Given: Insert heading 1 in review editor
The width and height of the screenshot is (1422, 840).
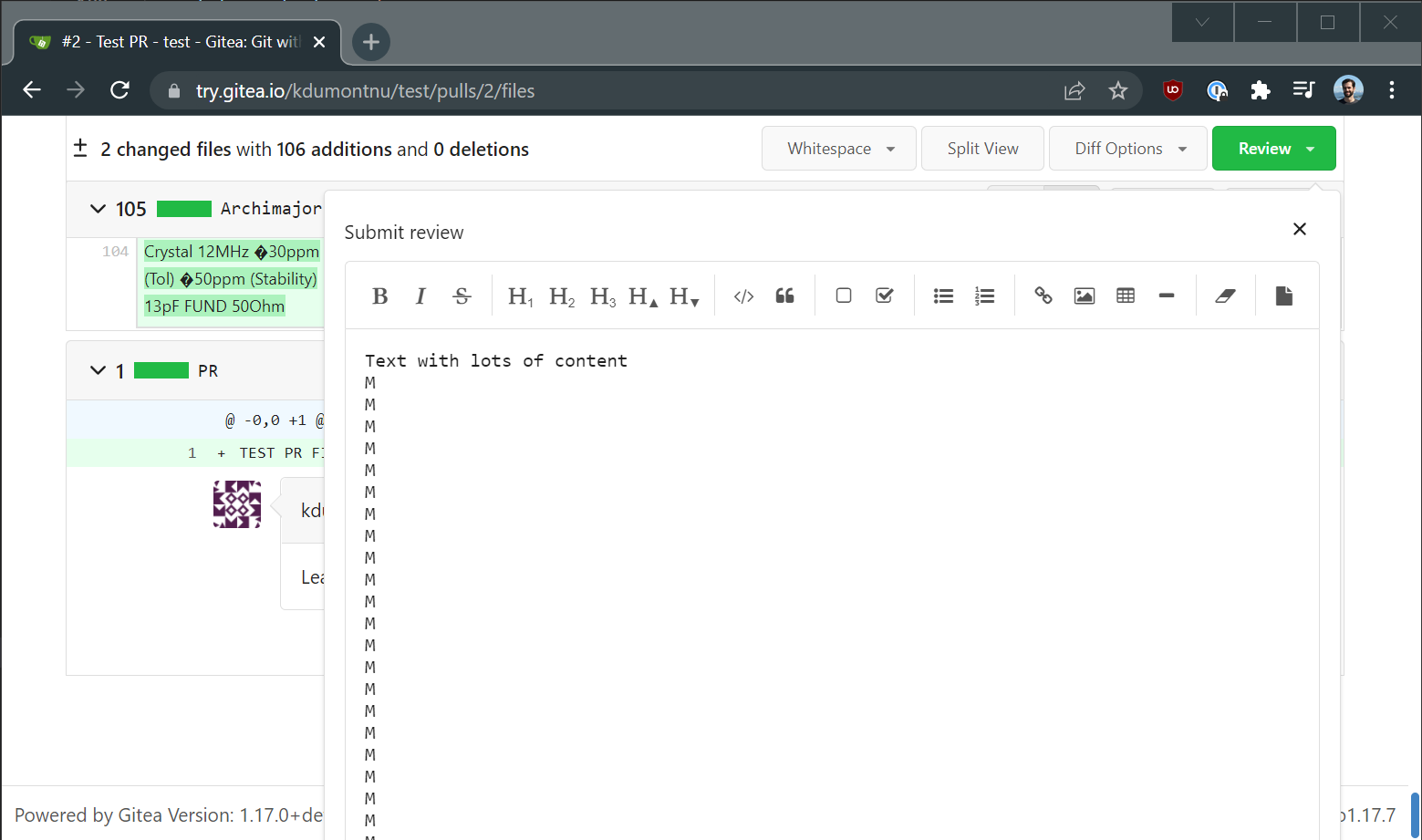Looking at the screenshot, I should [521, 296].
